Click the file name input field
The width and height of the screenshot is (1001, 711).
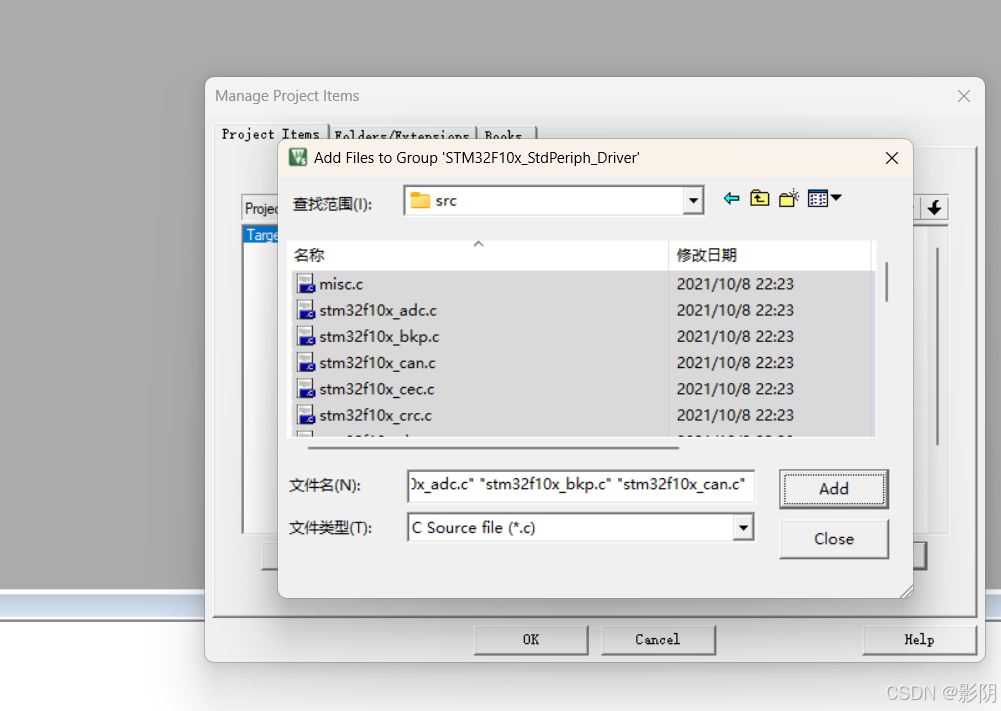[580, 485]
